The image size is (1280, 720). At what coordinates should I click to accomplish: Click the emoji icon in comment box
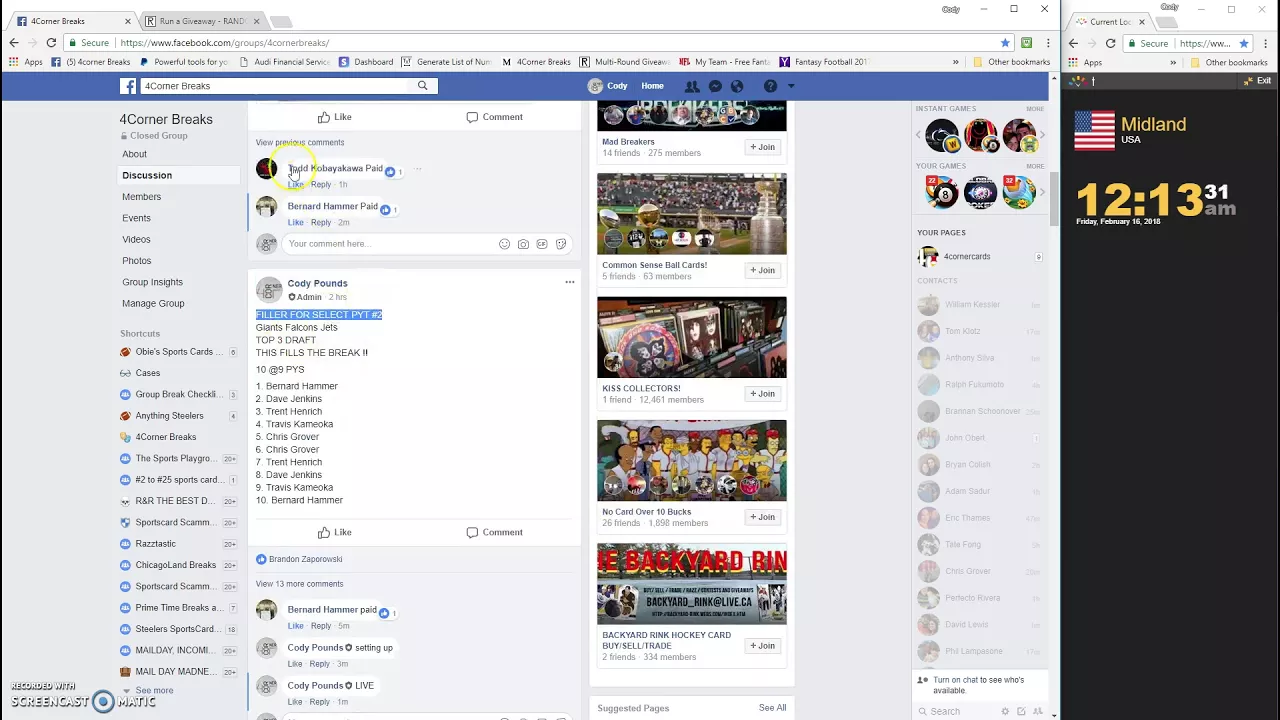[x=504, y=244]
